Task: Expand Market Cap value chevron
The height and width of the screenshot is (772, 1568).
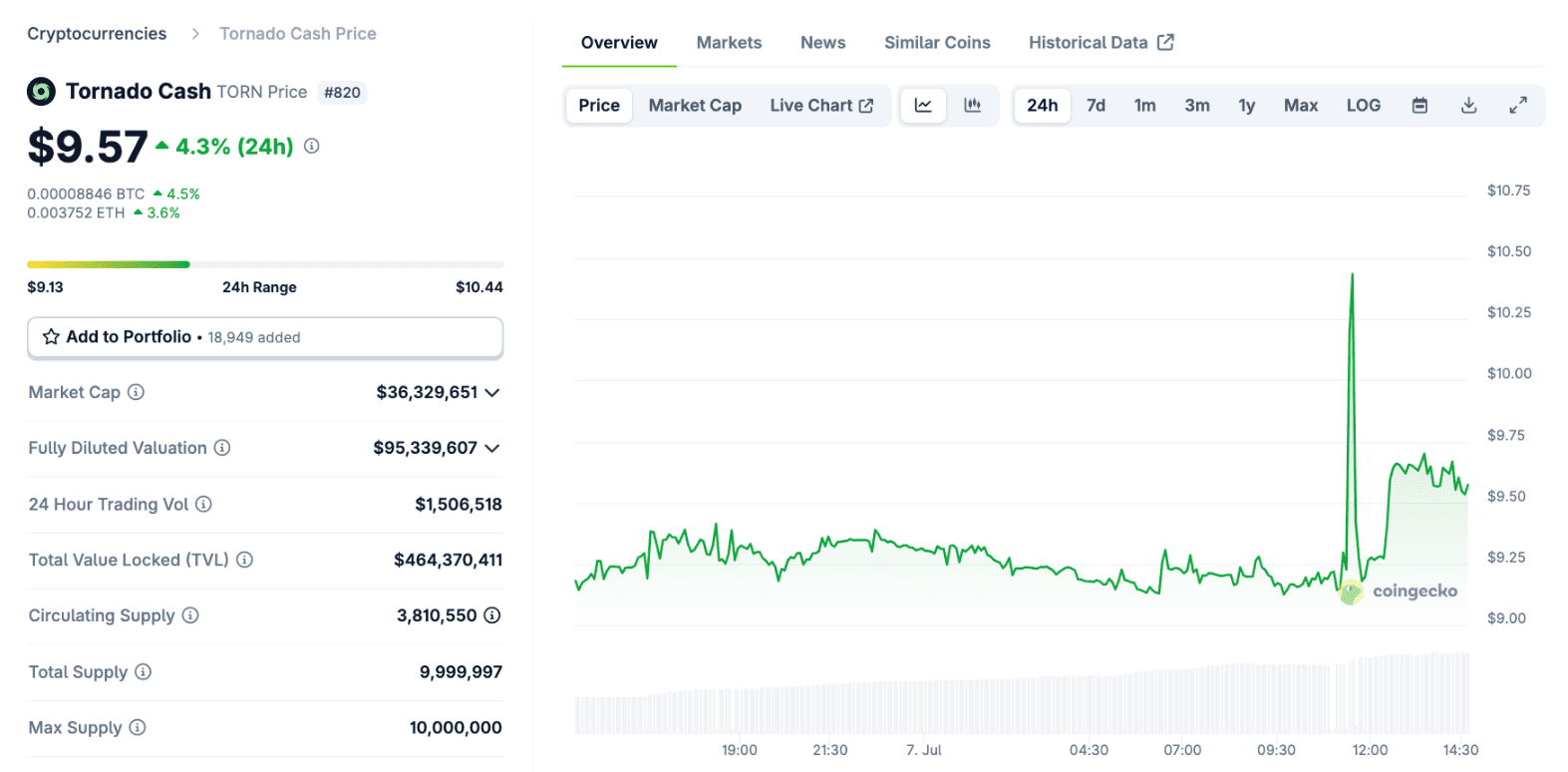Action: click(x=492, y=393)
